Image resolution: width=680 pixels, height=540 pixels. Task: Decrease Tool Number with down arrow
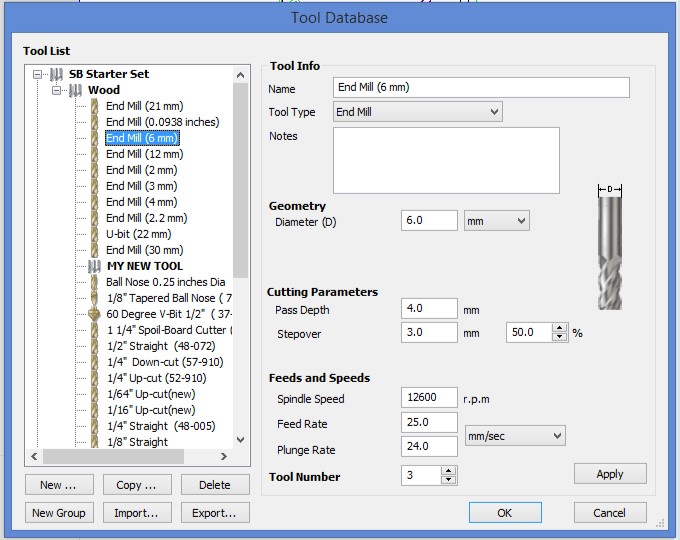click(448, 480)
